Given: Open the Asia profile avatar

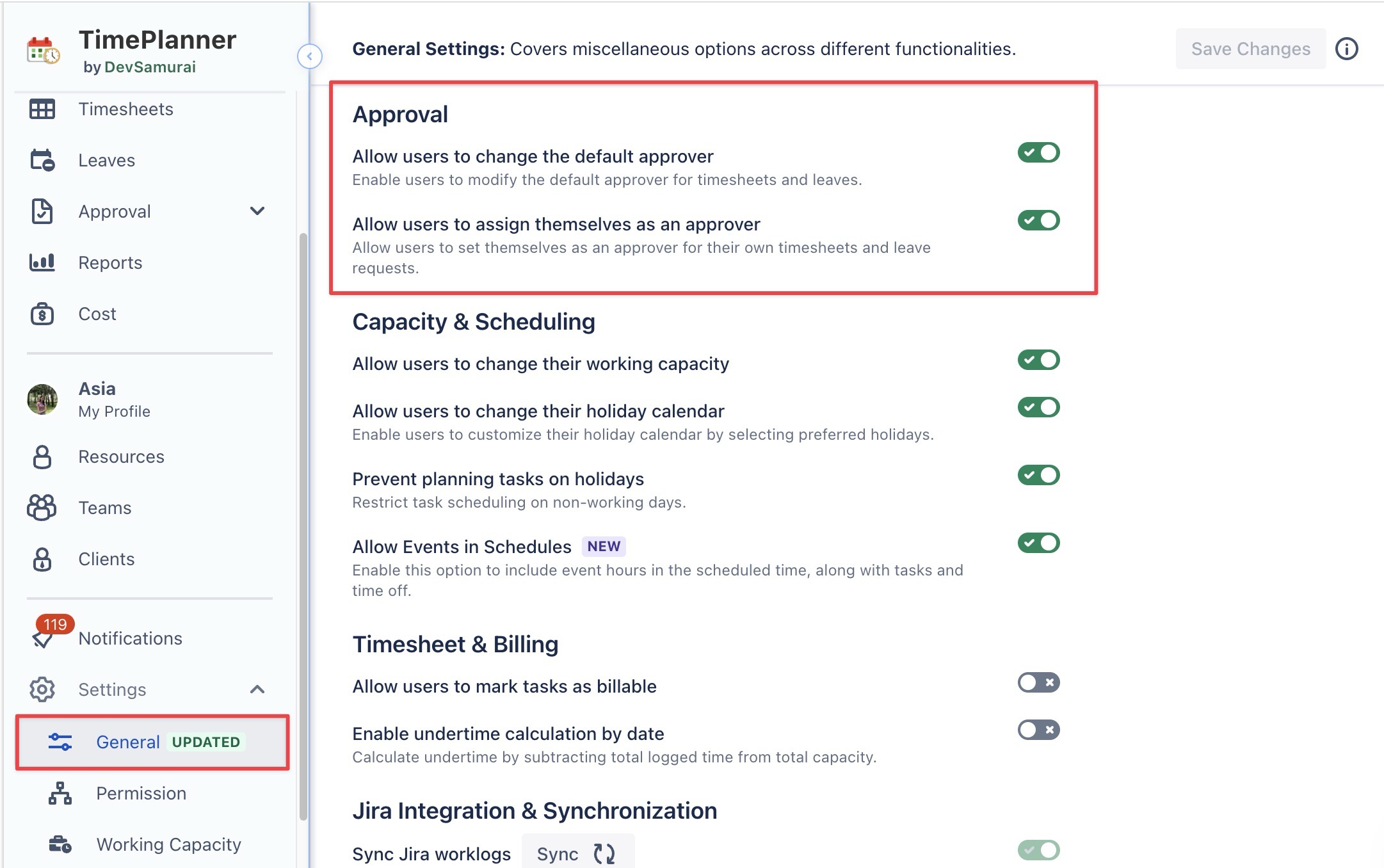Looking at the screenshot, I should coord(42,399).
